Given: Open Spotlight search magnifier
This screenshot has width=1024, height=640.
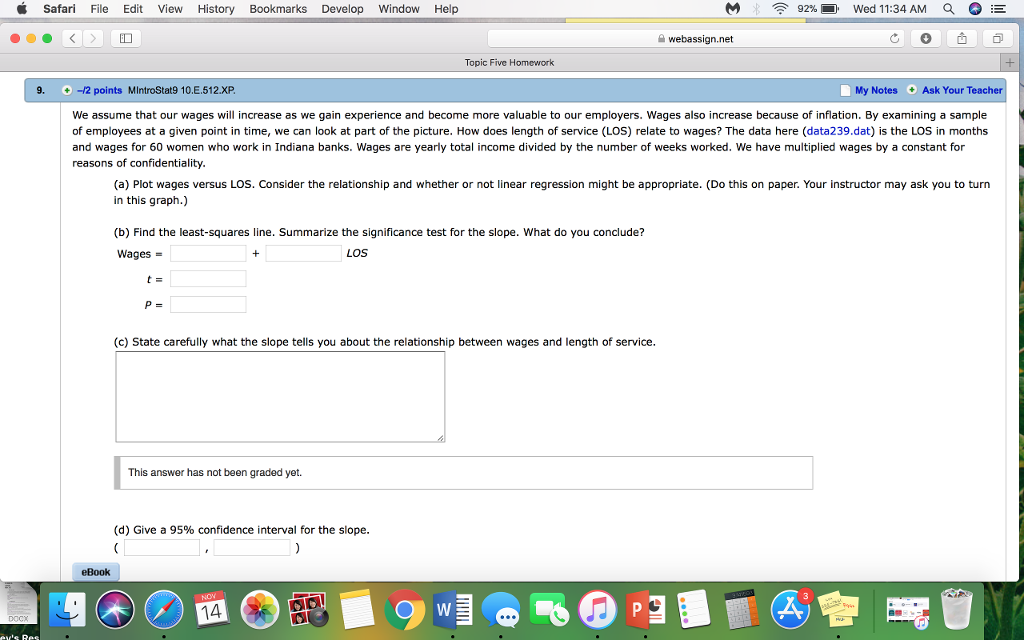Looking at the screenshot, I should [x=948, y=8].
